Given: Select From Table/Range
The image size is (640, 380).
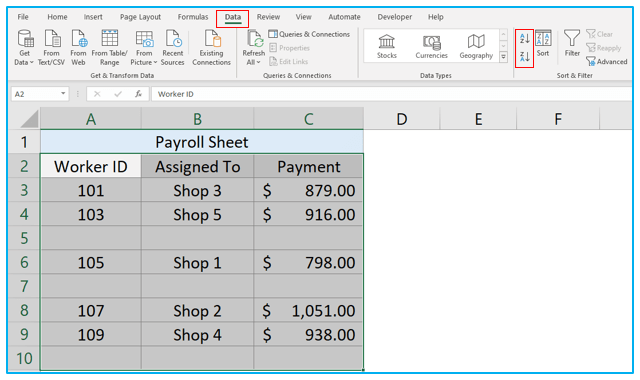Looking at the screenshot, I should point(109,48).
